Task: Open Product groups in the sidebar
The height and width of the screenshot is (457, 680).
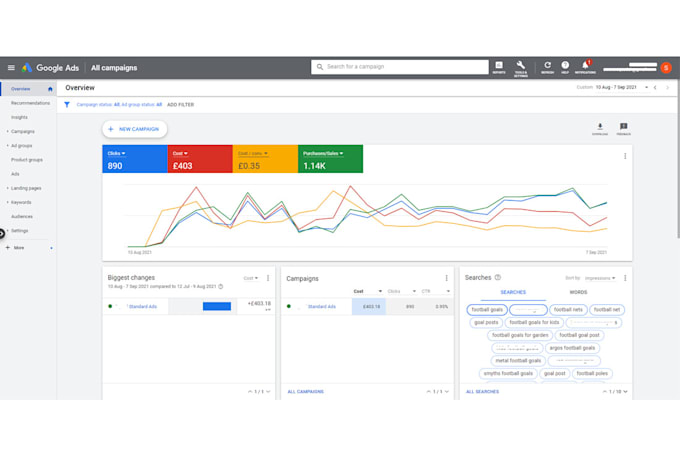Action: point(27,160)
